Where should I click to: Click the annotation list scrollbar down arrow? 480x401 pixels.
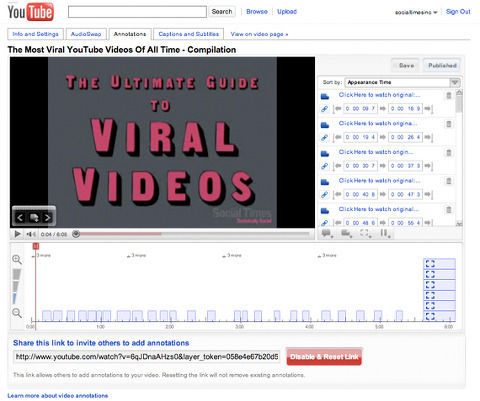[x=459, y=224]
